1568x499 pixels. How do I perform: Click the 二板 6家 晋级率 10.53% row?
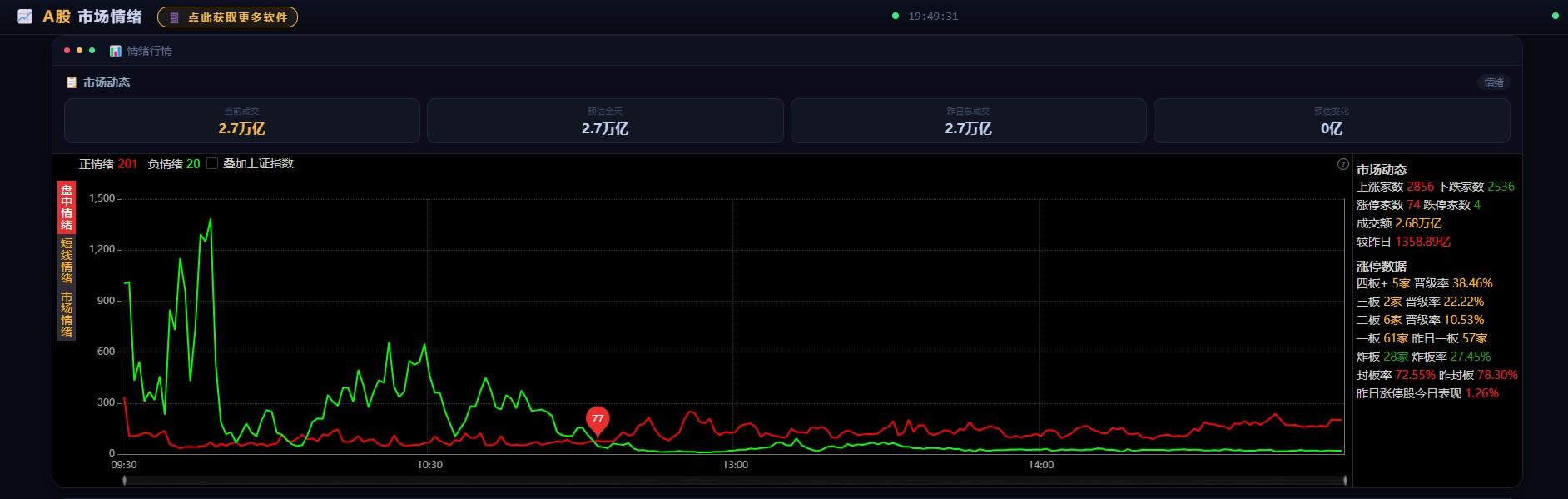1421,320
